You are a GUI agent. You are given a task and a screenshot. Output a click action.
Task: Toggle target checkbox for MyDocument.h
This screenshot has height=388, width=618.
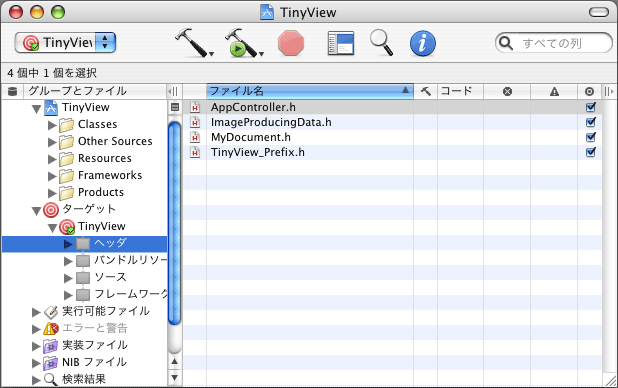click(590, 137)
